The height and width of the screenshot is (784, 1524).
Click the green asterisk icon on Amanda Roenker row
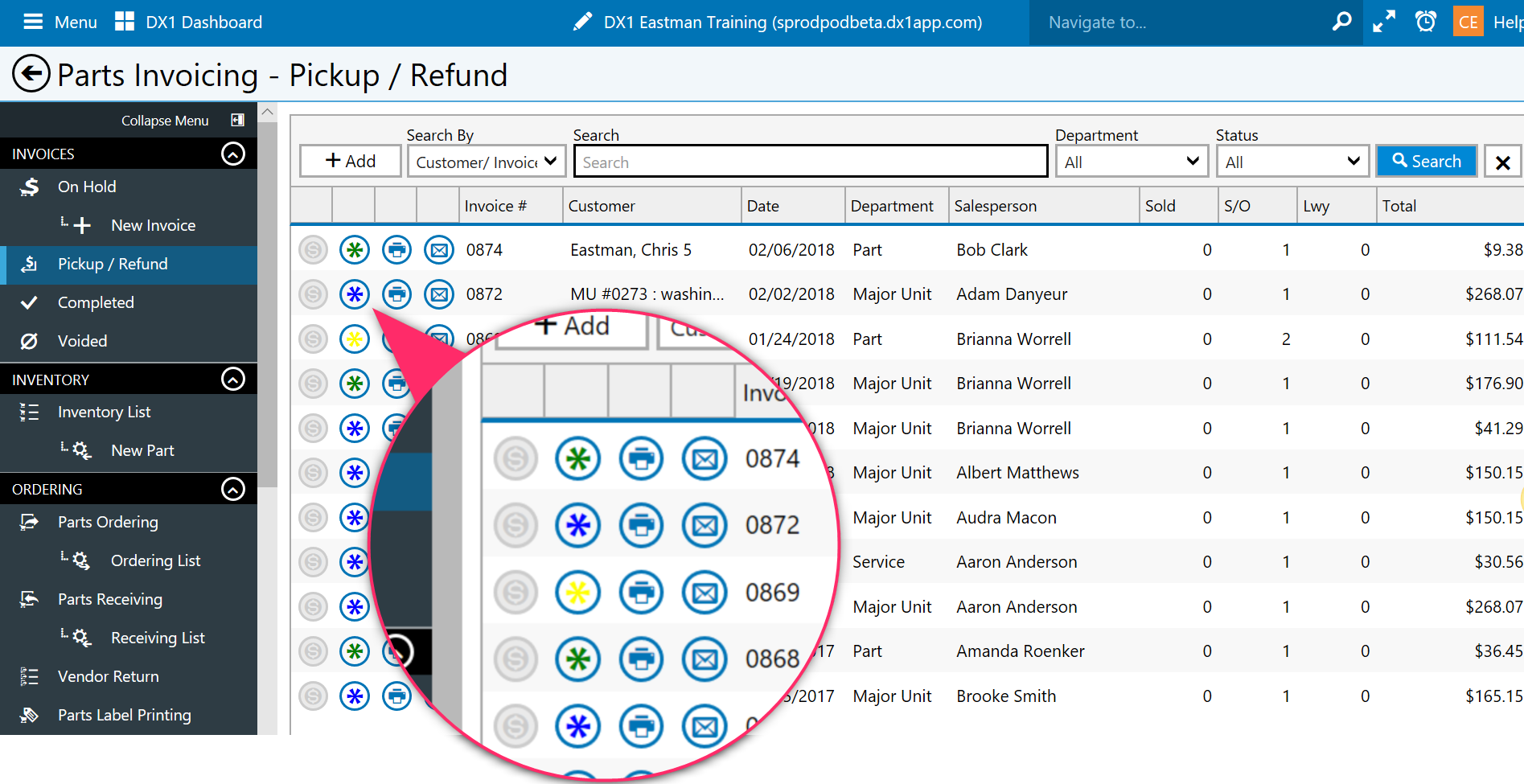(355, 651)
